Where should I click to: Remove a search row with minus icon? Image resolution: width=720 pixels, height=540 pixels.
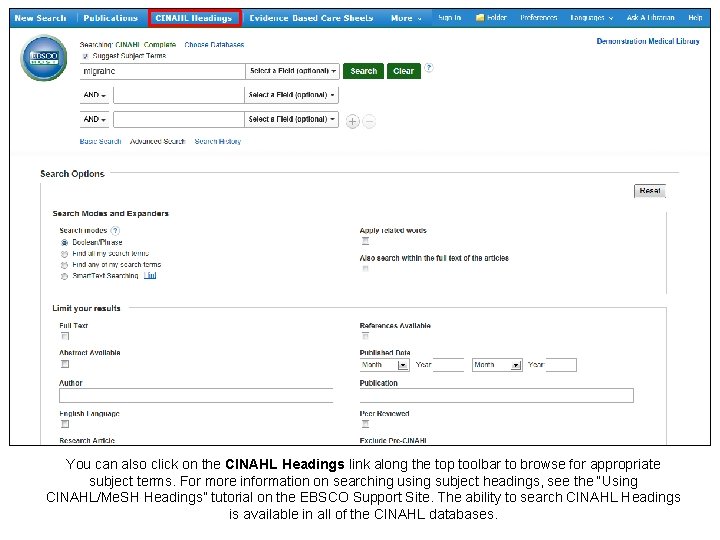coord(369,122)
